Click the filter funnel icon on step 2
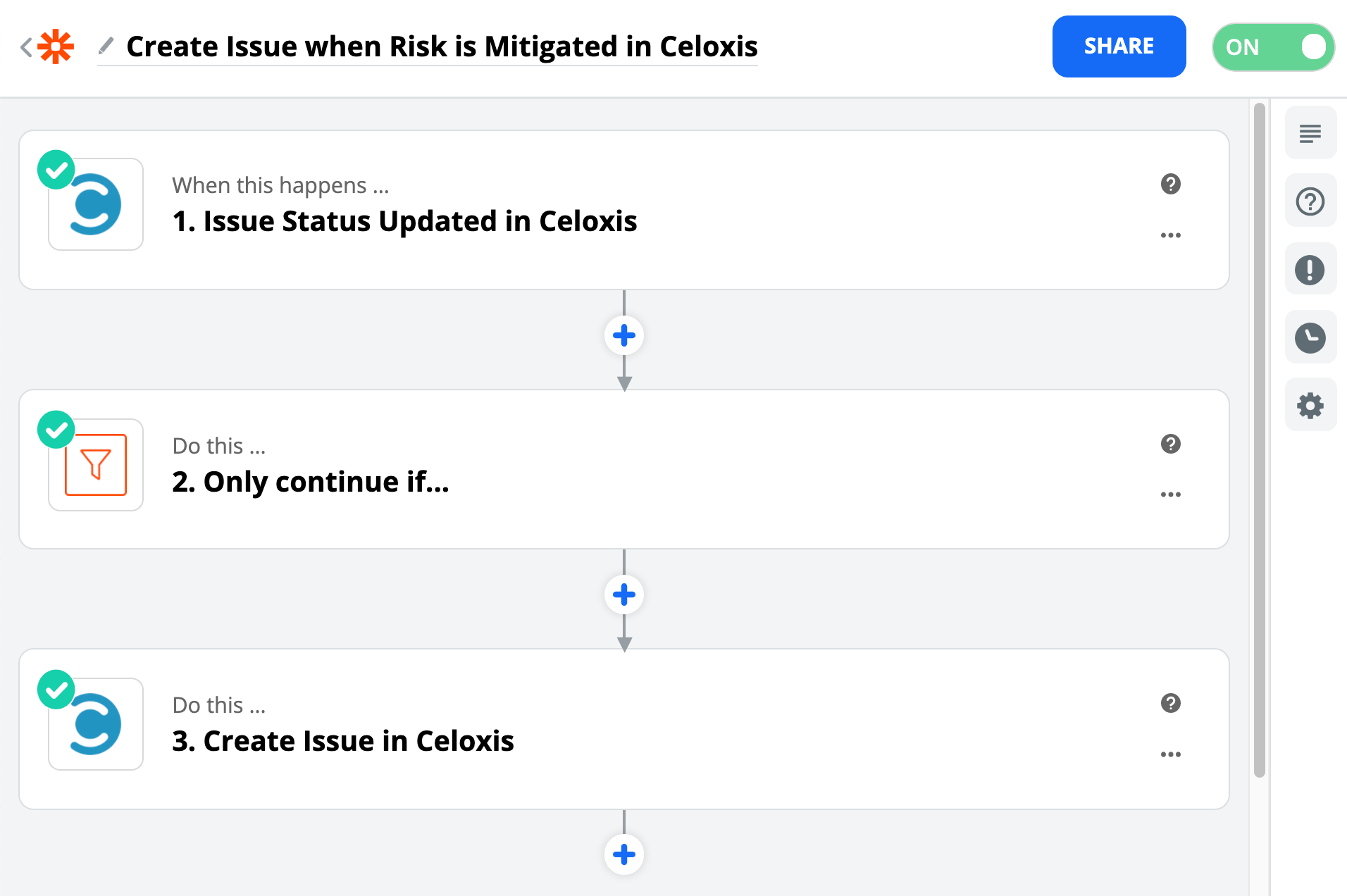The height and width of the screenshot is (896, 1347). click(96, 465)
